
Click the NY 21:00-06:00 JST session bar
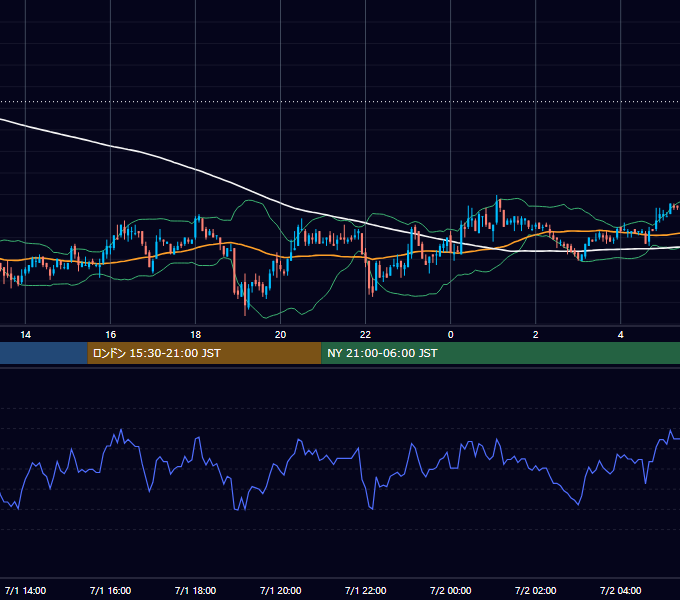(x=500, y=353)
